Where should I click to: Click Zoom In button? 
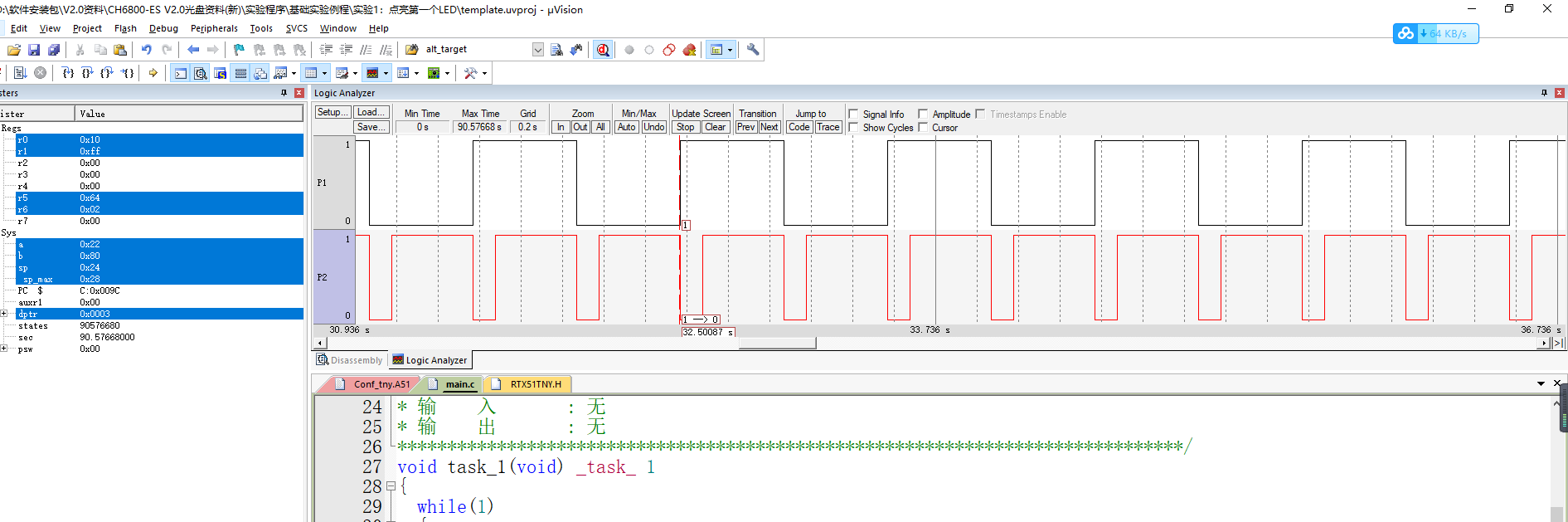561,127
